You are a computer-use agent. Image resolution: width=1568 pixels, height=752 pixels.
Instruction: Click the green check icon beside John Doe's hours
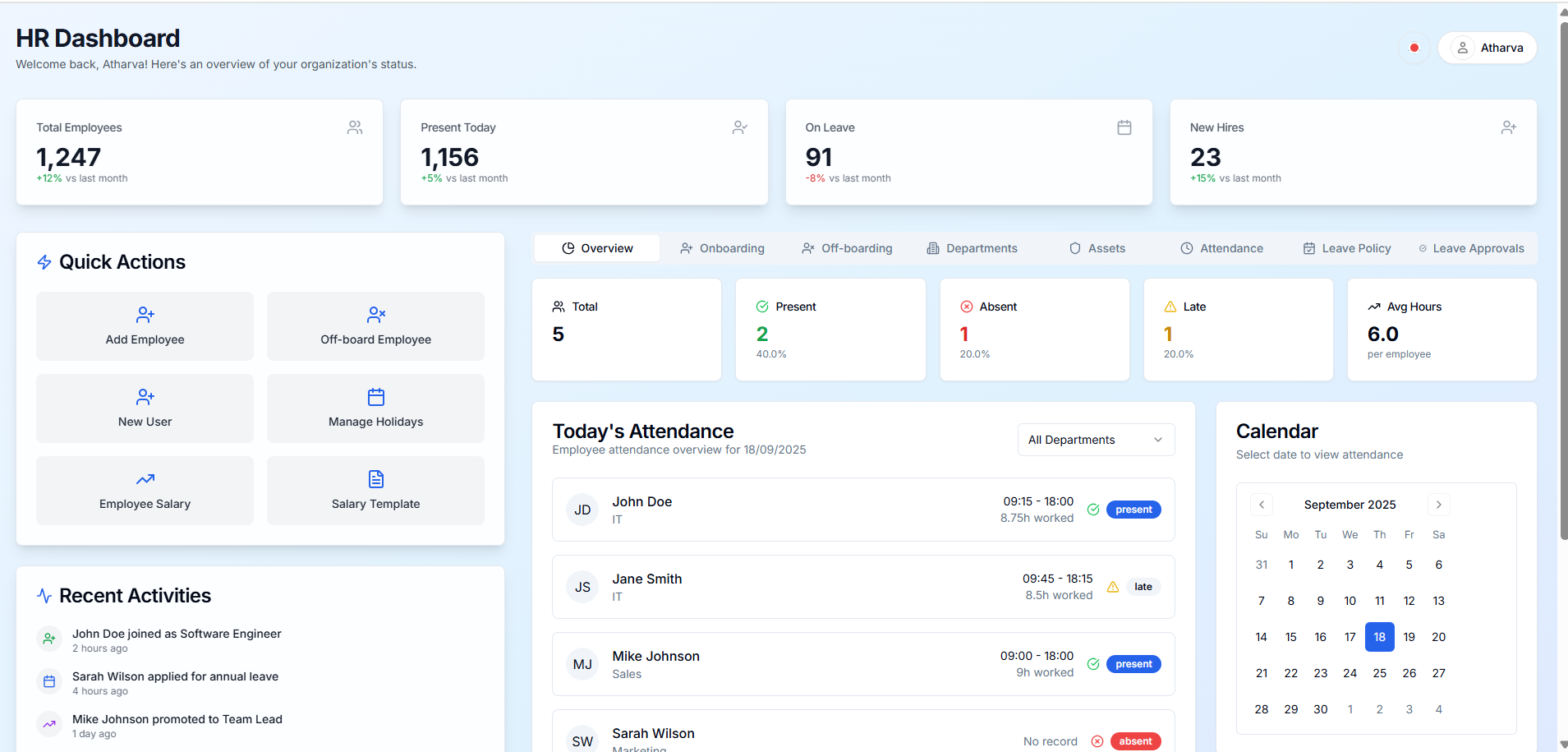click(1093, 509)
